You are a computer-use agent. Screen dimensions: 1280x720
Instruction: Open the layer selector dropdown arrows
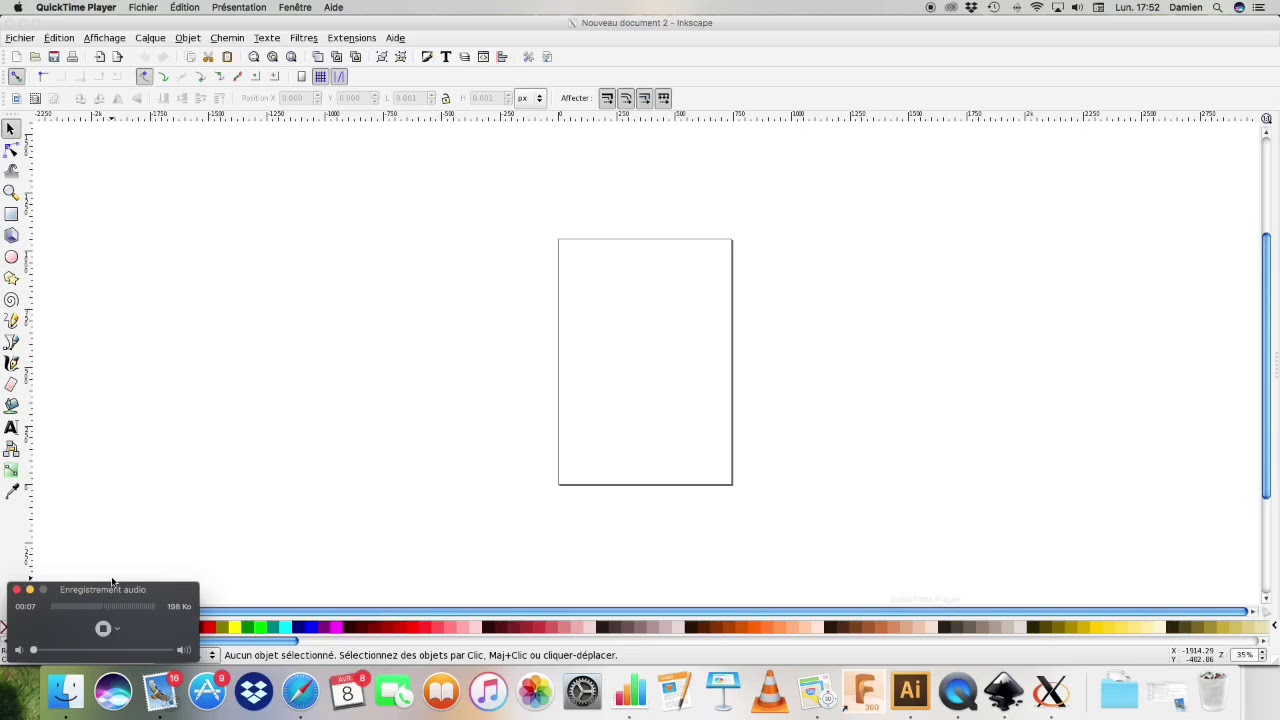click(x=212, y=655)
